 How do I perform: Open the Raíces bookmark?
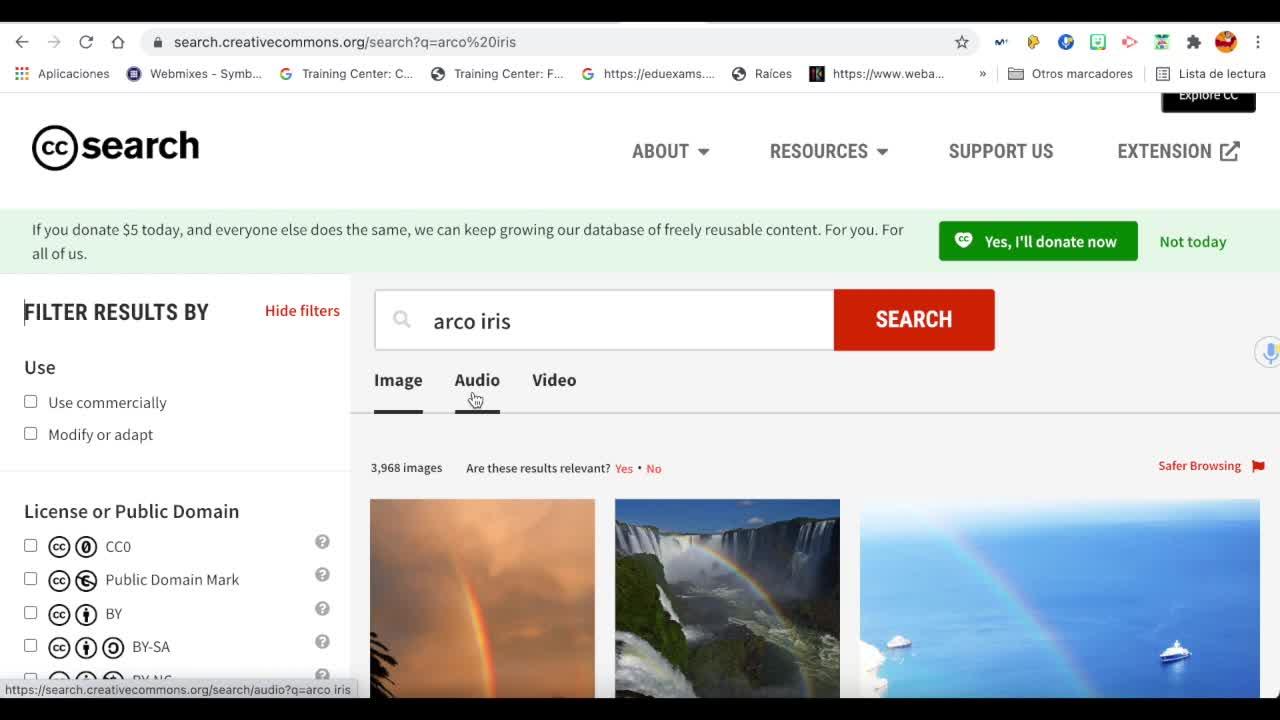click(762, 74)
